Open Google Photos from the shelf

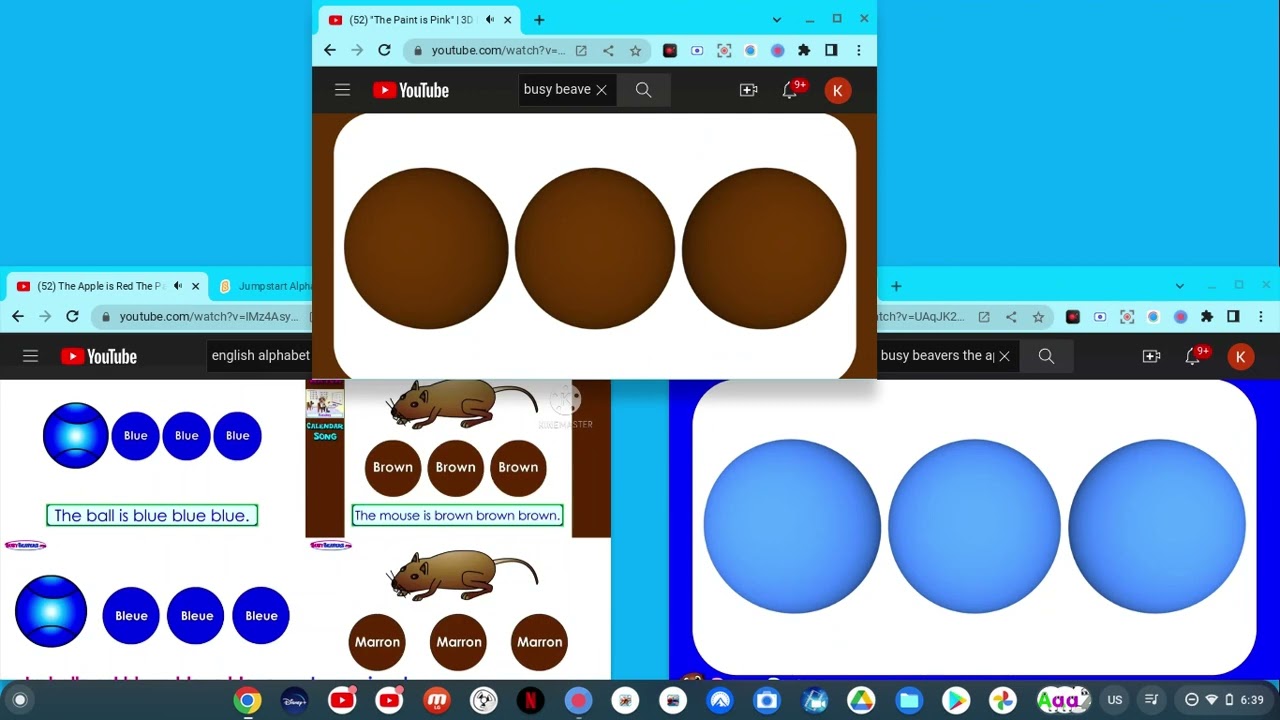click(1003, 701)
